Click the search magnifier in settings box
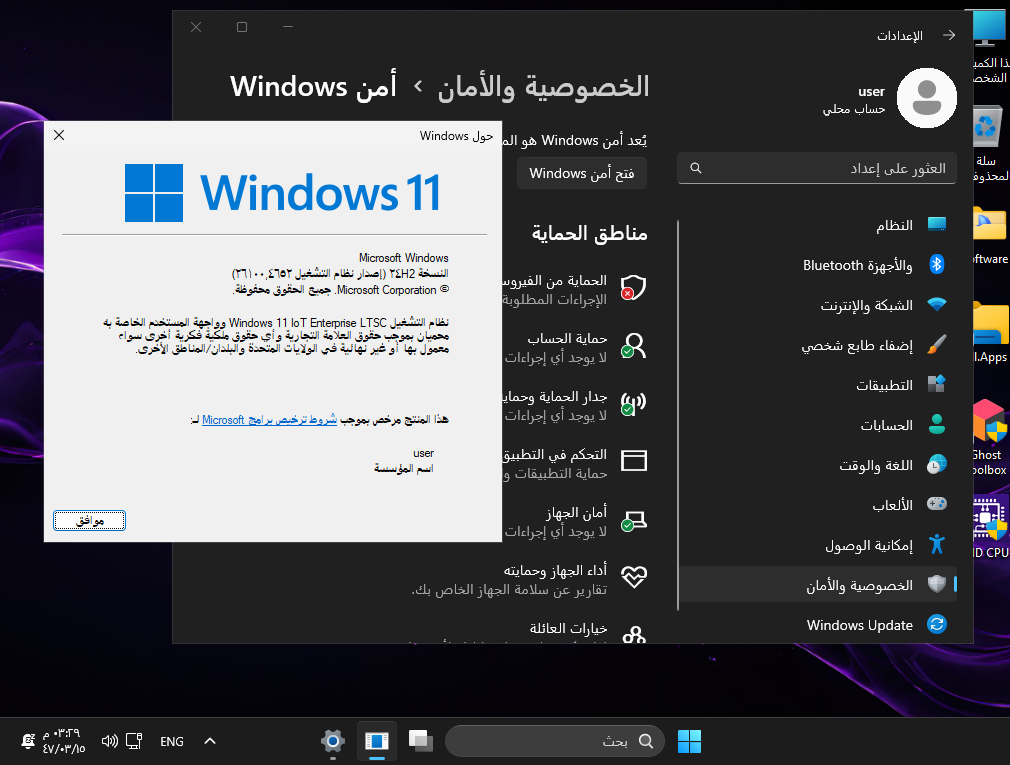Screen dimensions: 1010x765 [696, 168]
